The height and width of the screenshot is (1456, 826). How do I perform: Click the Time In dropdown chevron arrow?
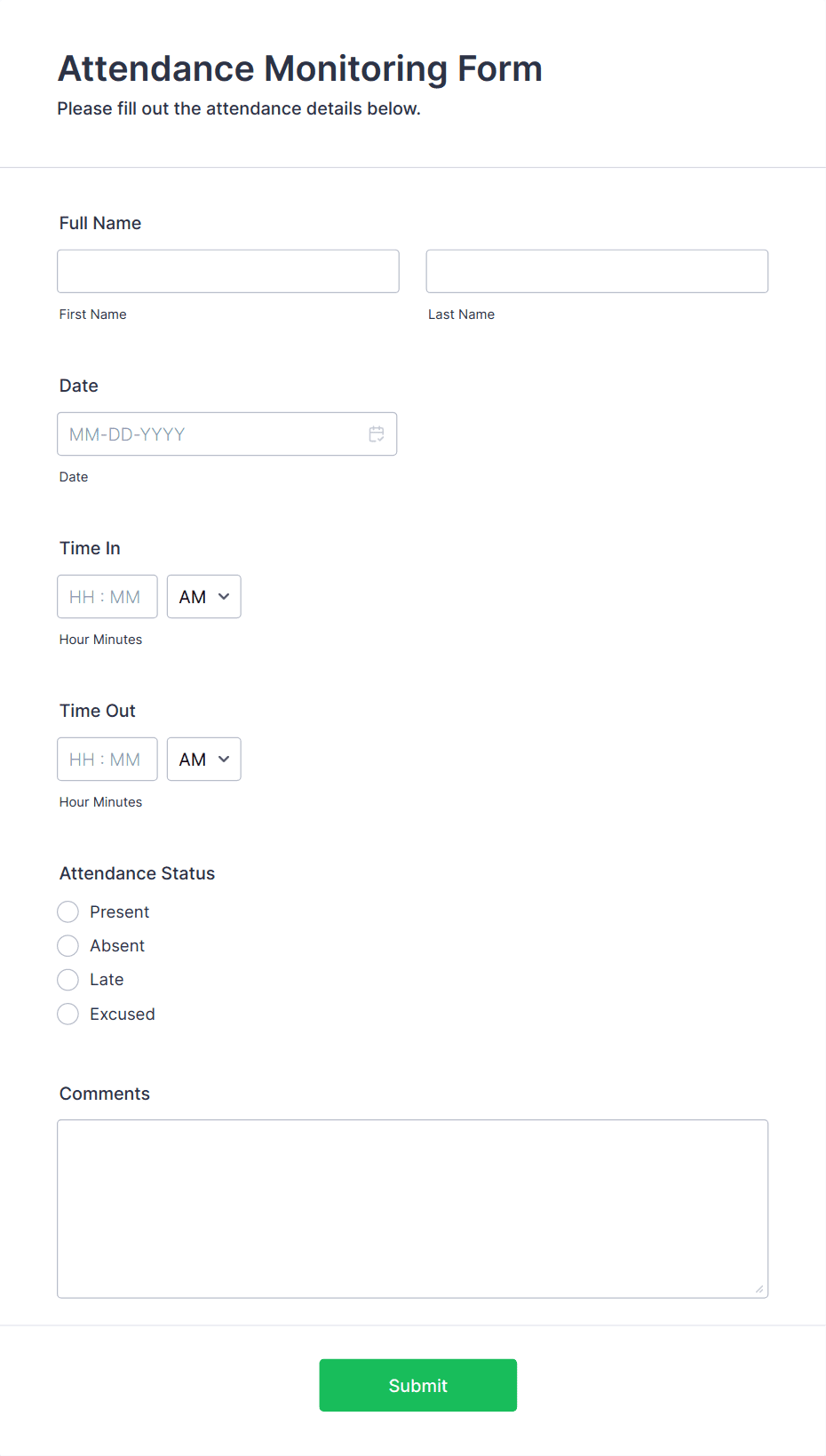(x=224, y=597)
